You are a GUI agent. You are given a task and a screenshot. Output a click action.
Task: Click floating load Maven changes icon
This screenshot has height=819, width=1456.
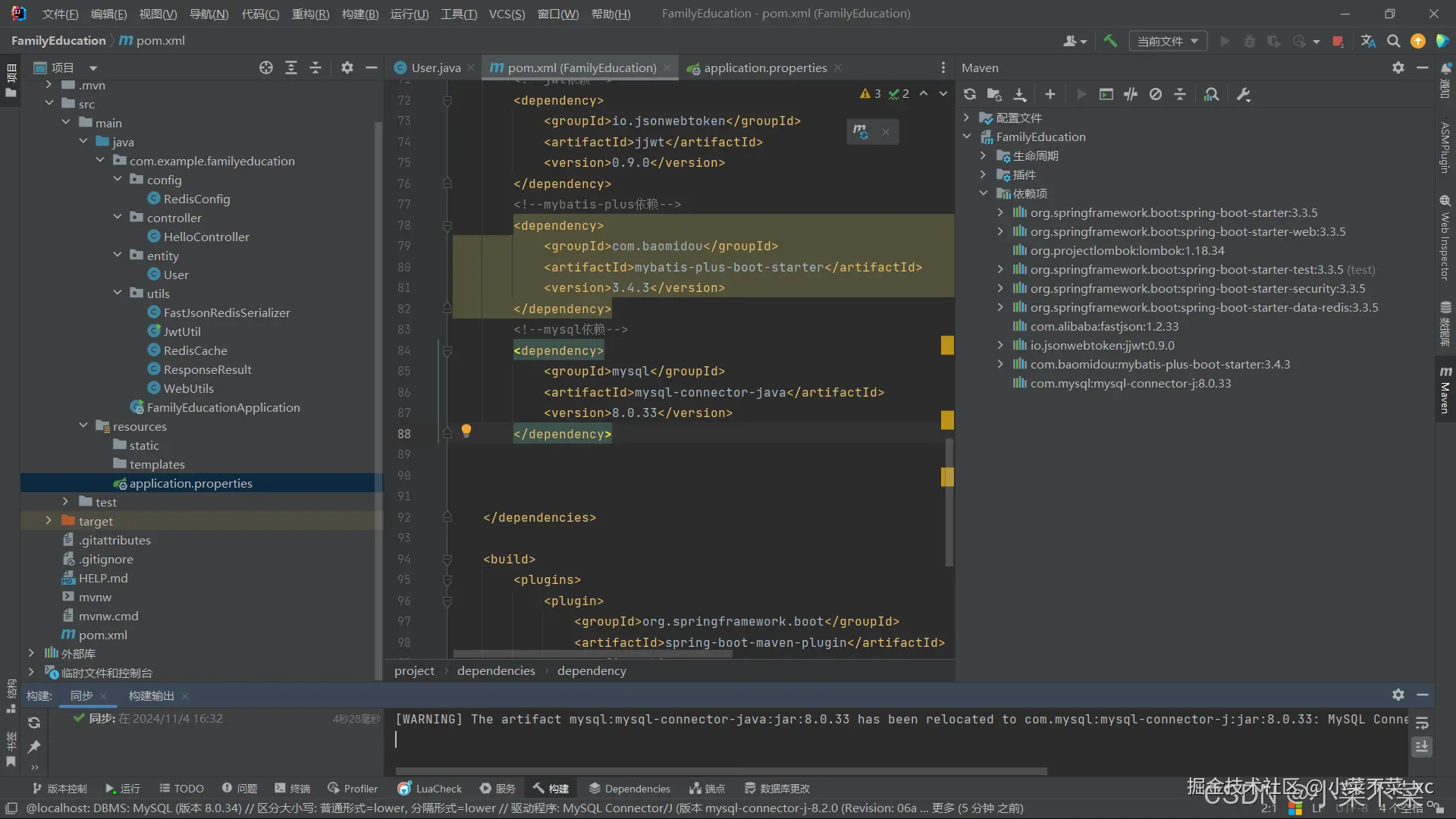(860, 132)
